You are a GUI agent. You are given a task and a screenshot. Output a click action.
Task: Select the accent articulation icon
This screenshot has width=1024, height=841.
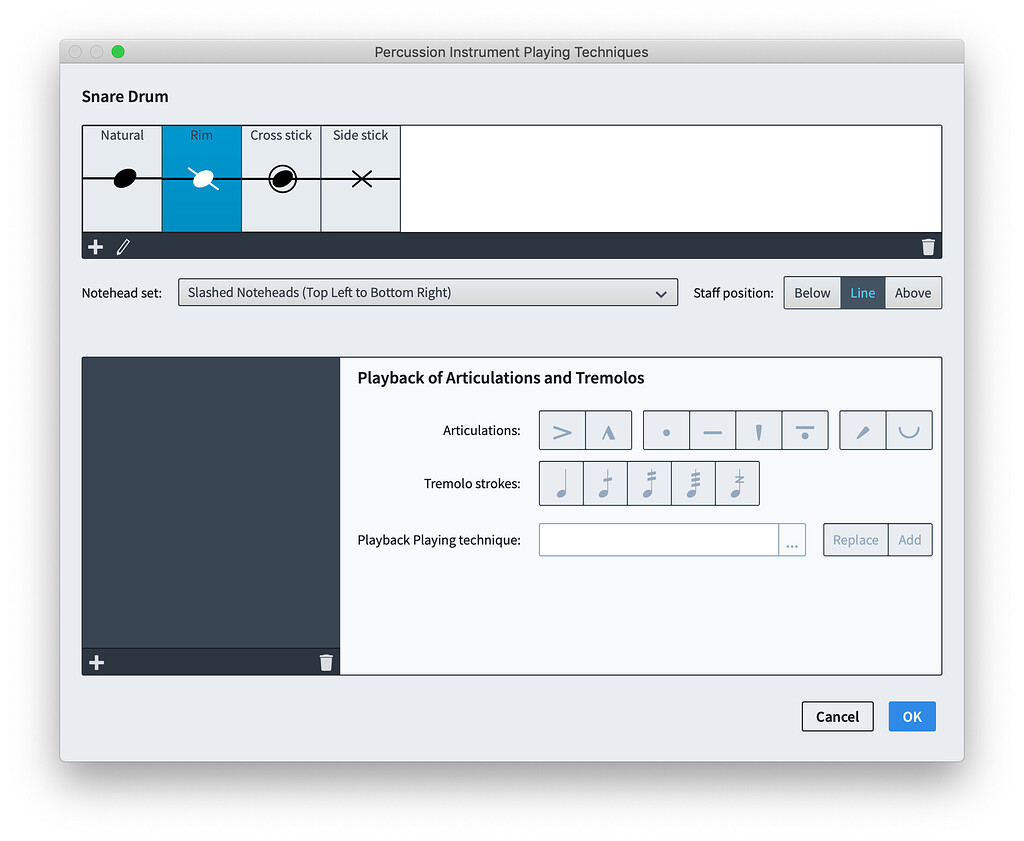pos(562,430)
